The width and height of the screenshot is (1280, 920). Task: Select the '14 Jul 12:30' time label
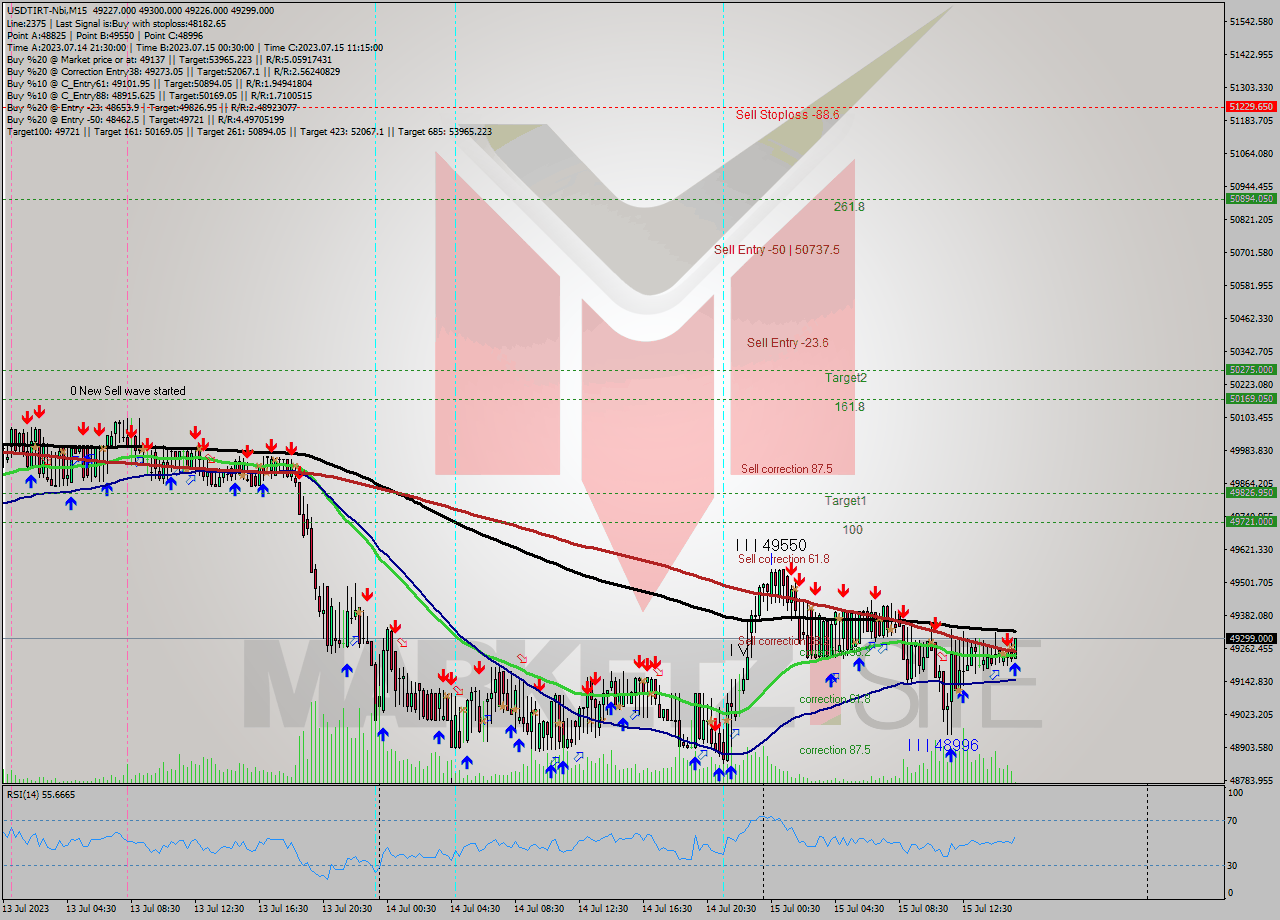pyautogui.click(x=603, y=909)
